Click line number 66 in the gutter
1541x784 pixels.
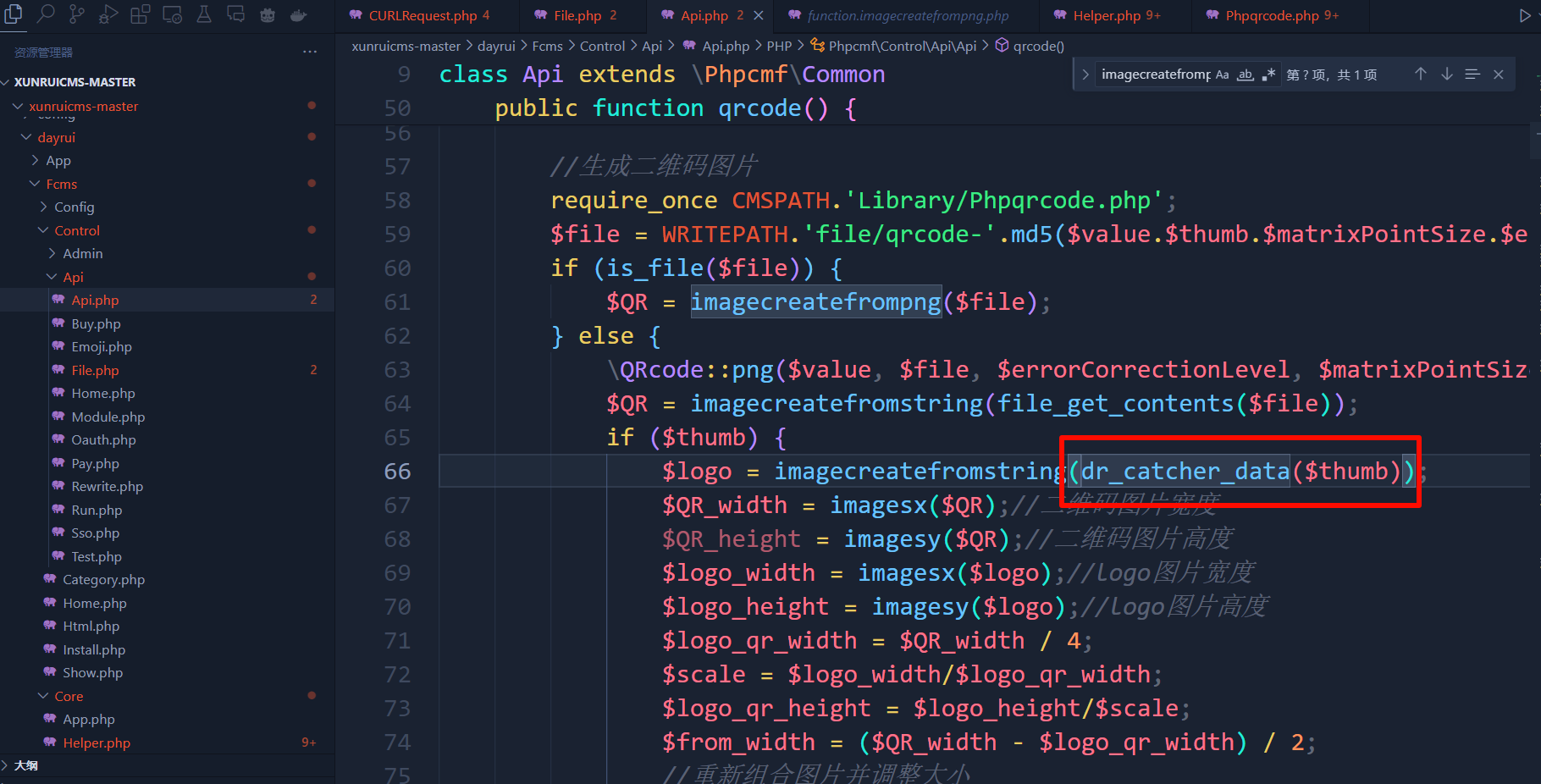point(397,471)
